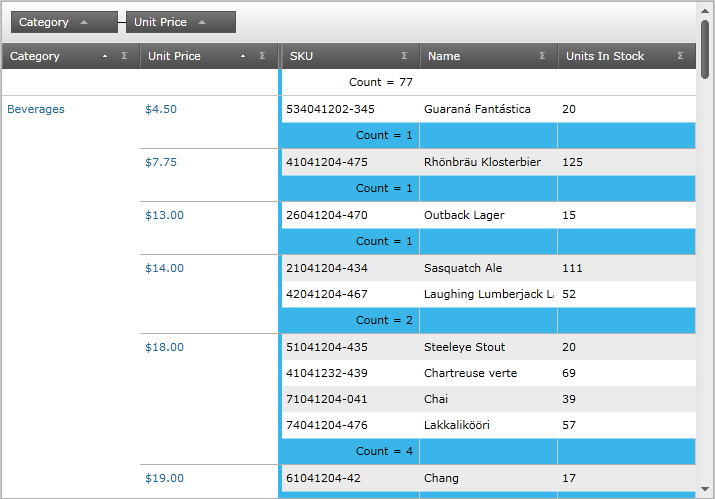Toggle sort arrow in Unit Price column header
Image resolution: width=715 pixels, height=499 pixels.
(243, 57)
